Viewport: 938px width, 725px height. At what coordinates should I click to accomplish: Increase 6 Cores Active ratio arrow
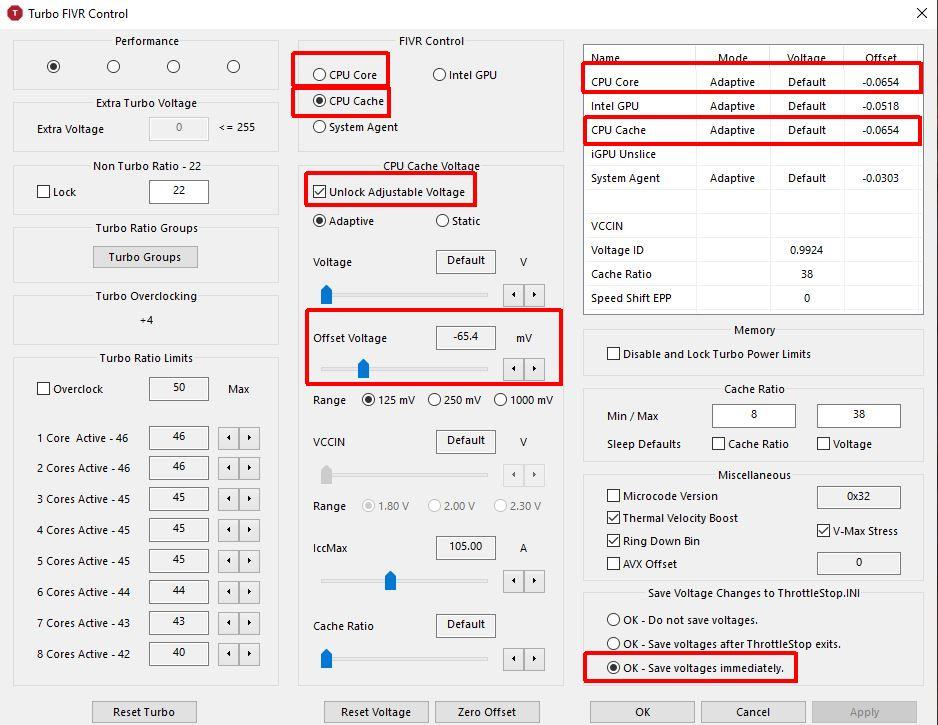click(249, 592)
